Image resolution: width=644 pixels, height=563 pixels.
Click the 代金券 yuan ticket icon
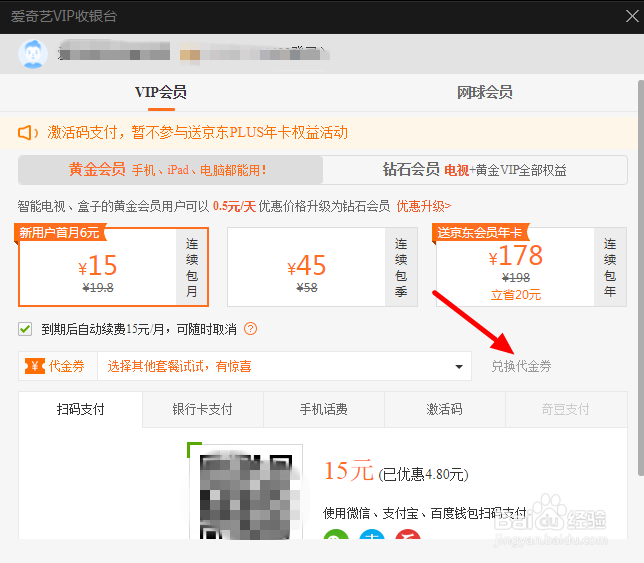pos(35,366)
